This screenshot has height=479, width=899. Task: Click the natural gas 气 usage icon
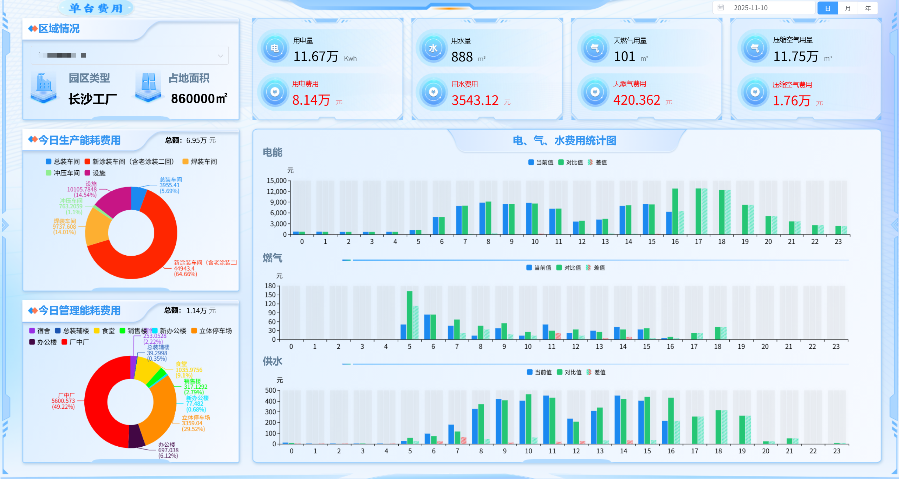coord(594,48)
